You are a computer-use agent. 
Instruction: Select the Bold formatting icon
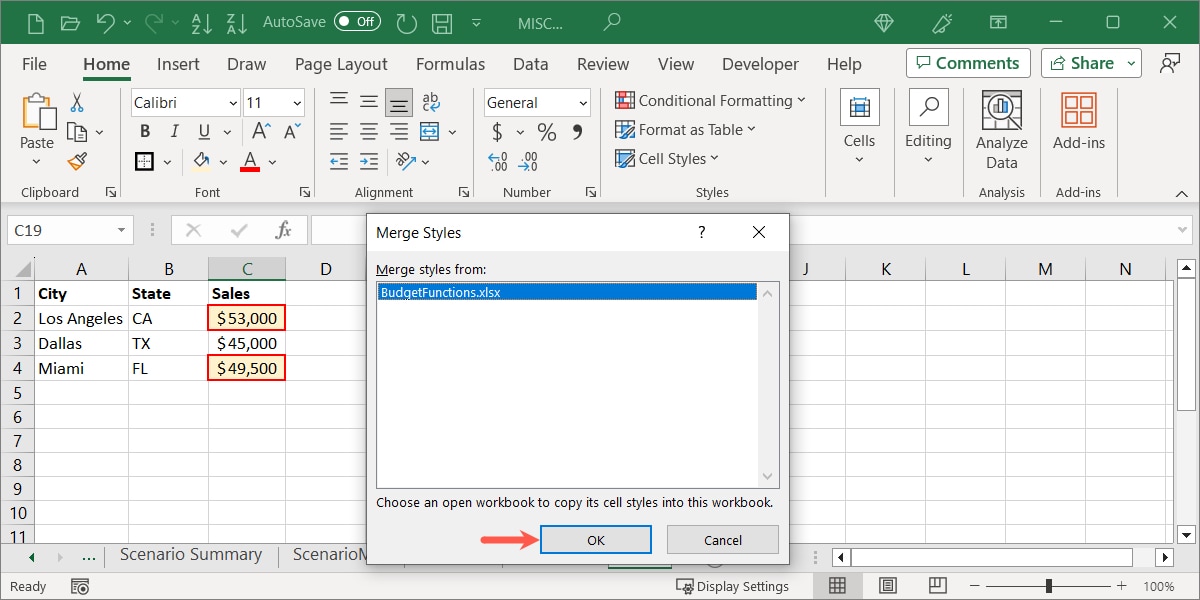pyautogui.click(x=144, y=131)
